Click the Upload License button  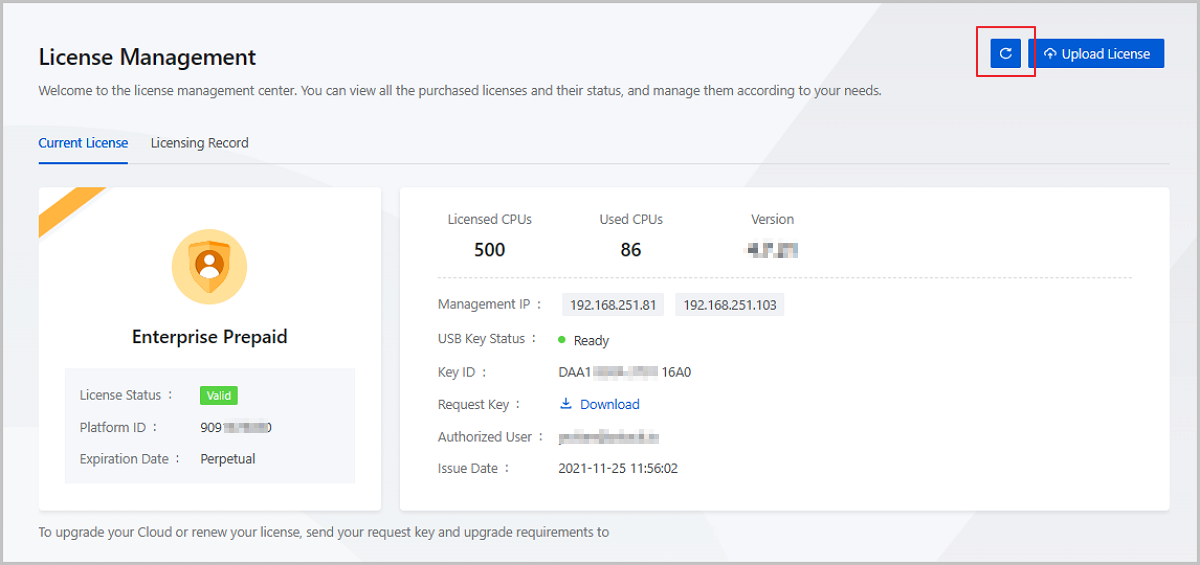click(1096, 54)
